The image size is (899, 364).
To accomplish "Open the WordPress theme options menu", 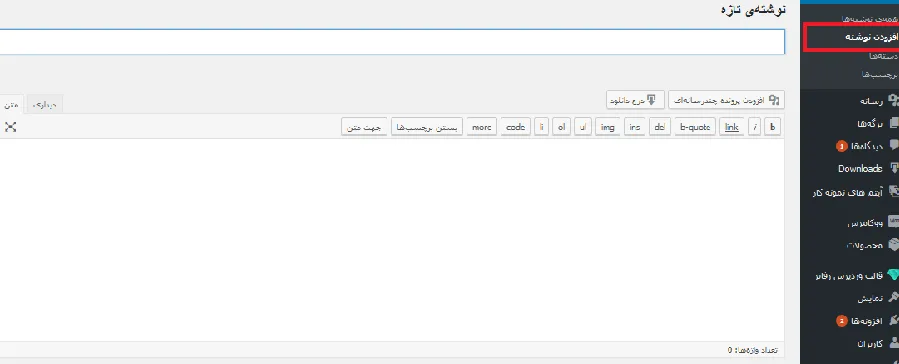I will (849, 276).
